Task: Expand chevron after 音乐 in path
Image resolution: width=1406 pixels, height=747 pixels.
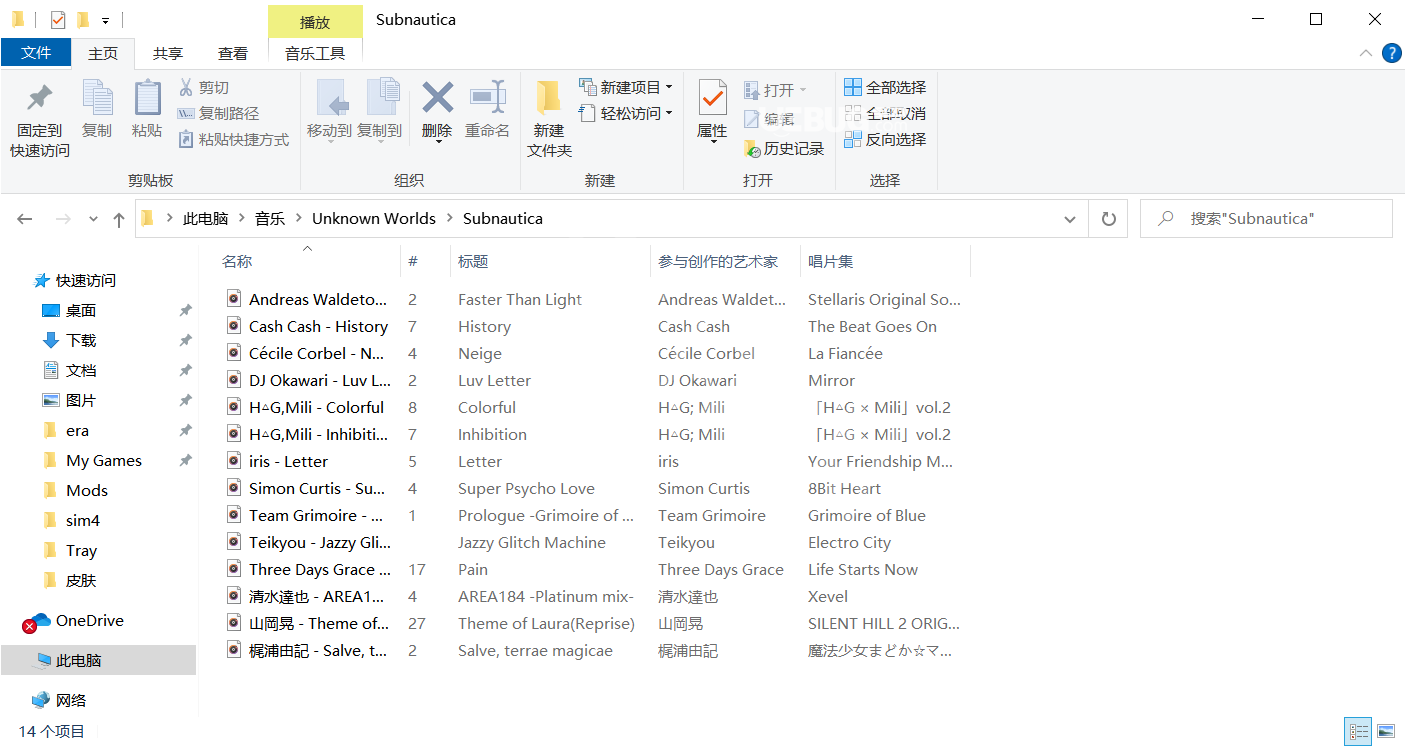Action: click(x=298, y=219)
